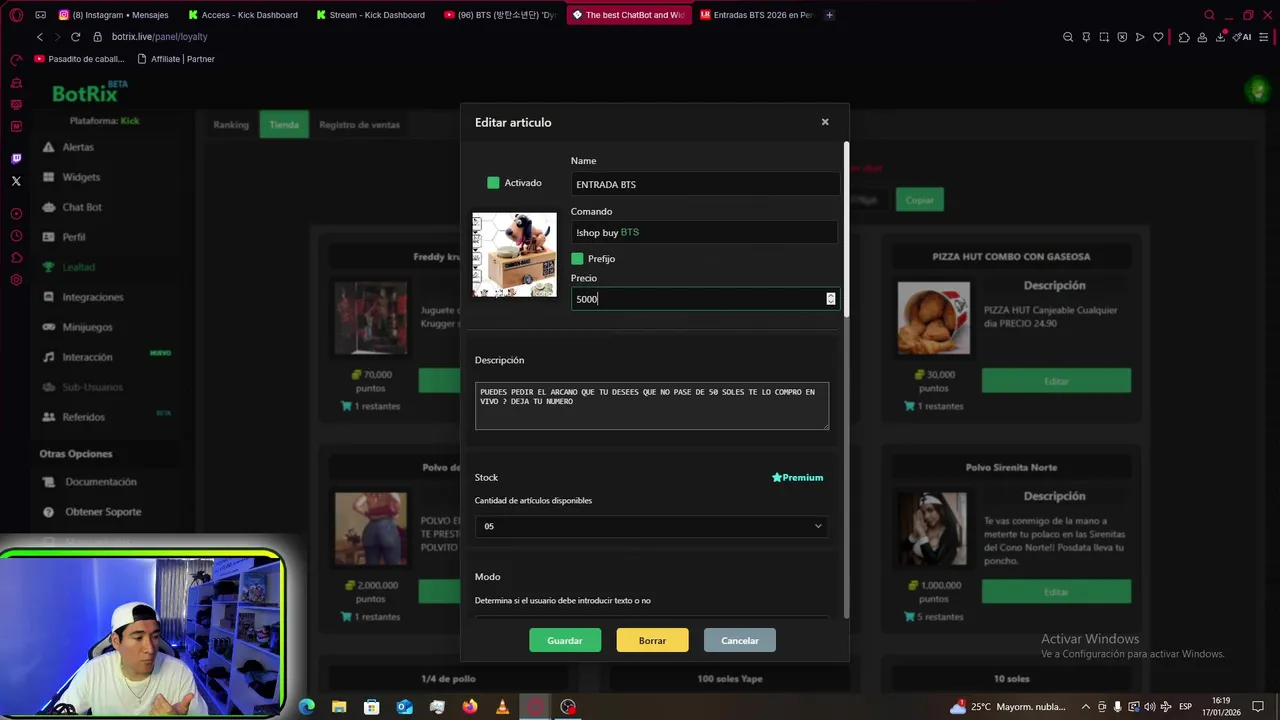This screenshot has width=1280, height=720.
Task: Open the easy setup sliders icon
Action: coord(1263,37)
